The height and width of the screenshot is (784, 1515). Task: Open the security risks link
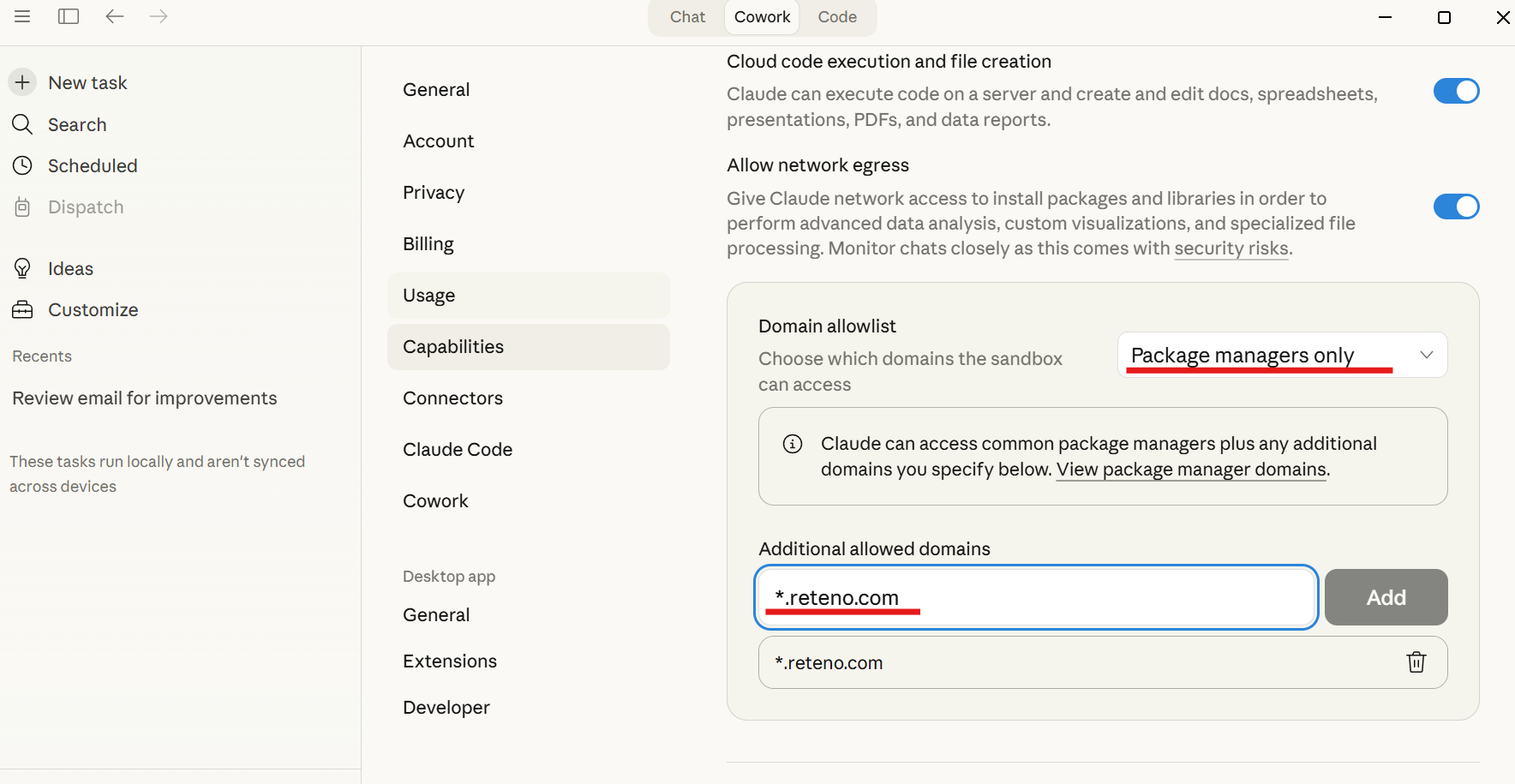point(1231,248)
